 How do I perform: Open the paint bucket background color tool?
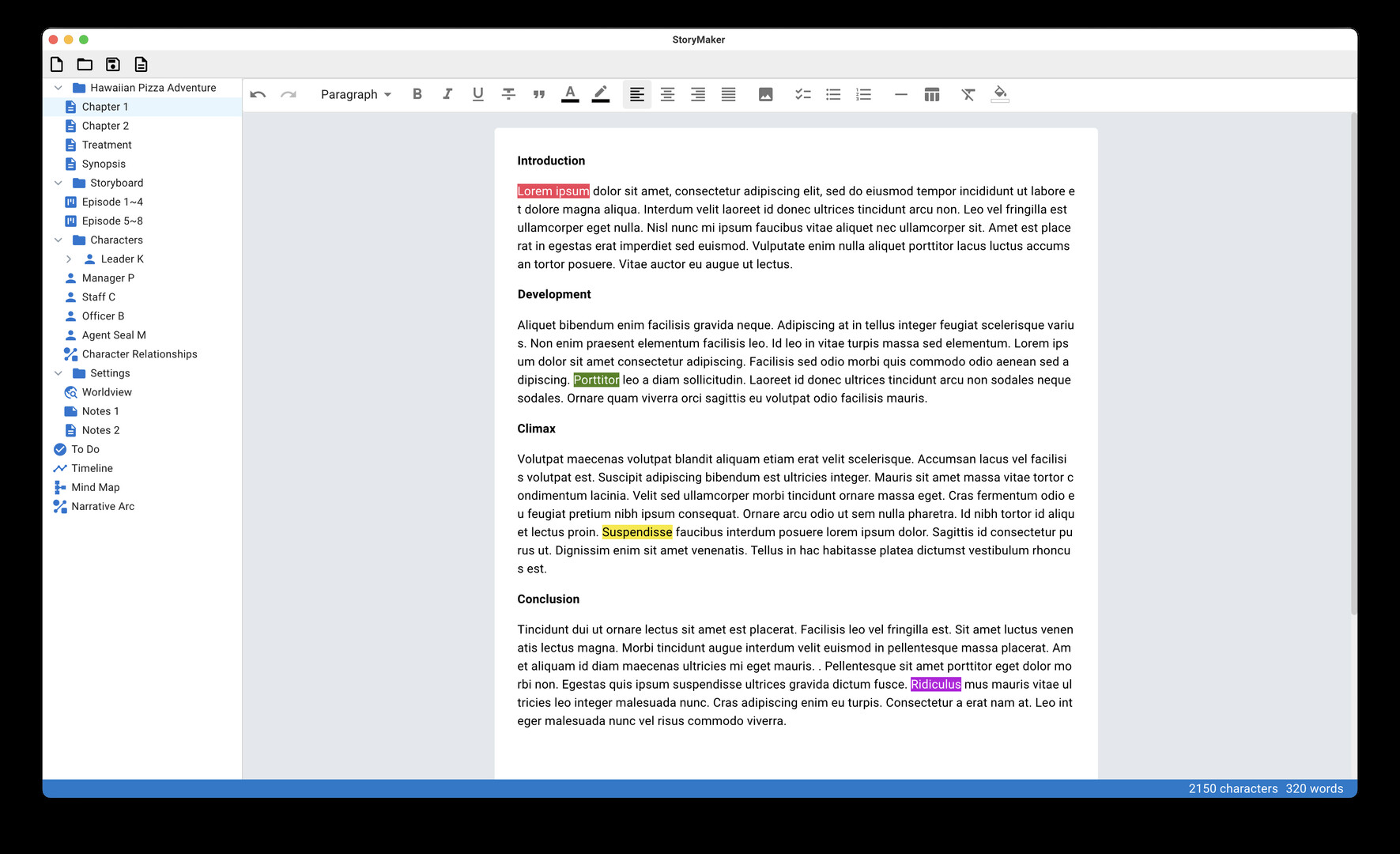point(1000,94)
